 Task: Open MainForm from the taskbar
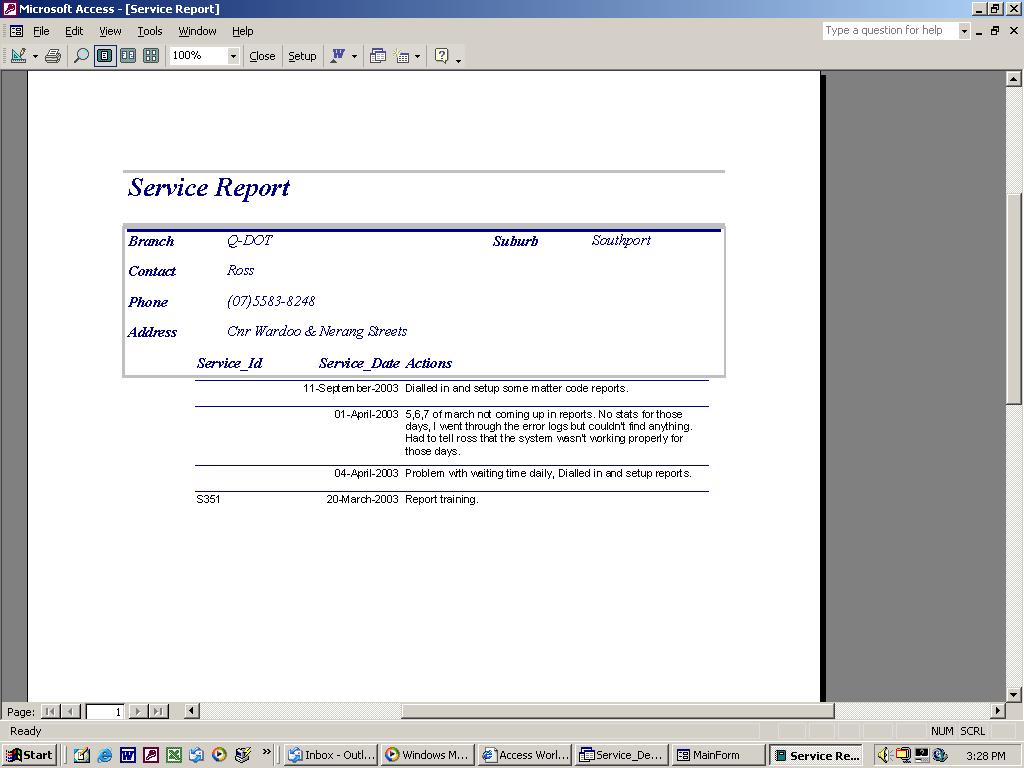(715, 755)
